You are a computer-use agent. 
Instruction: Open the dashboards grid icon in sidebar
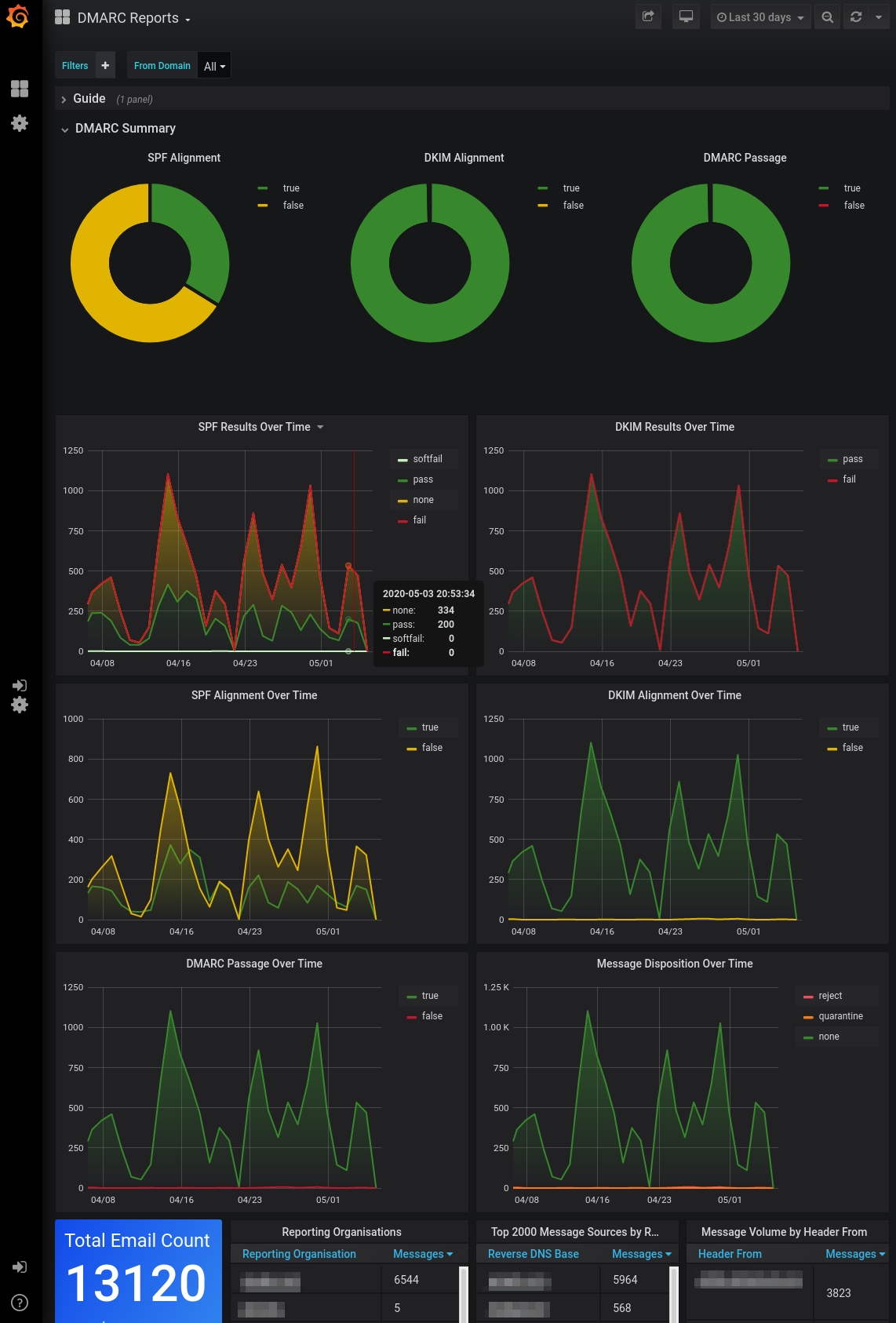tap(20, 89)
